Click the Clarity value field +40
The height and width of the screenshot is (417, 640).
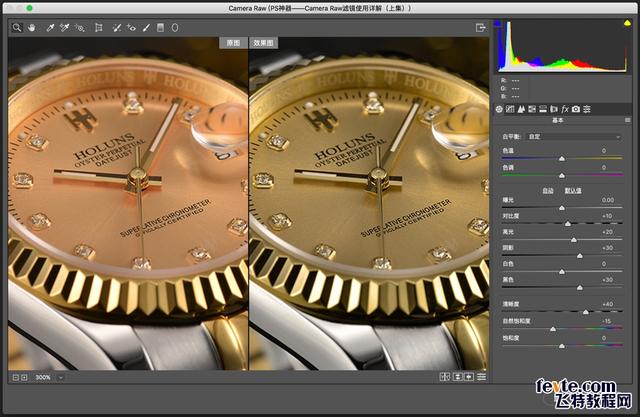tap(607, 304)
